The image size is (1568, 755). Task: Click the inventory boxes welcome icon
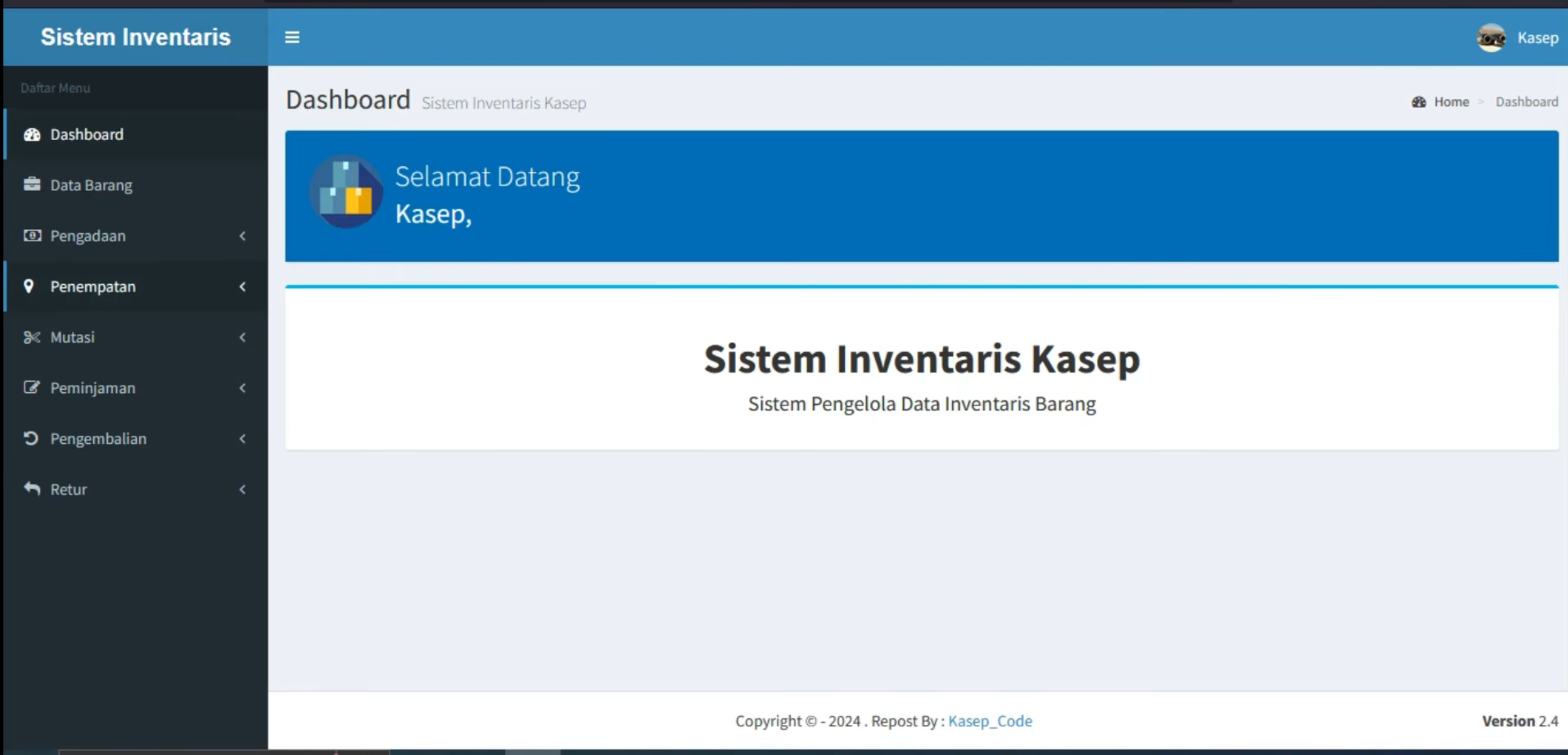pyautogui.click(x=346, y=192)
